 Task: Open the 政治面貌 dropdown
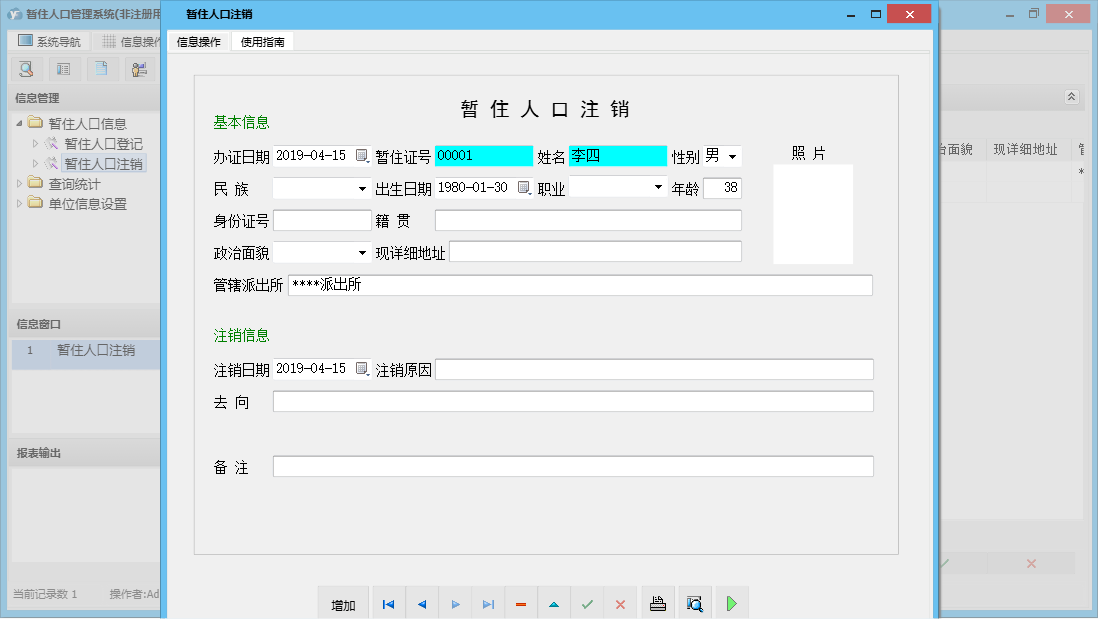click(360, 252)
